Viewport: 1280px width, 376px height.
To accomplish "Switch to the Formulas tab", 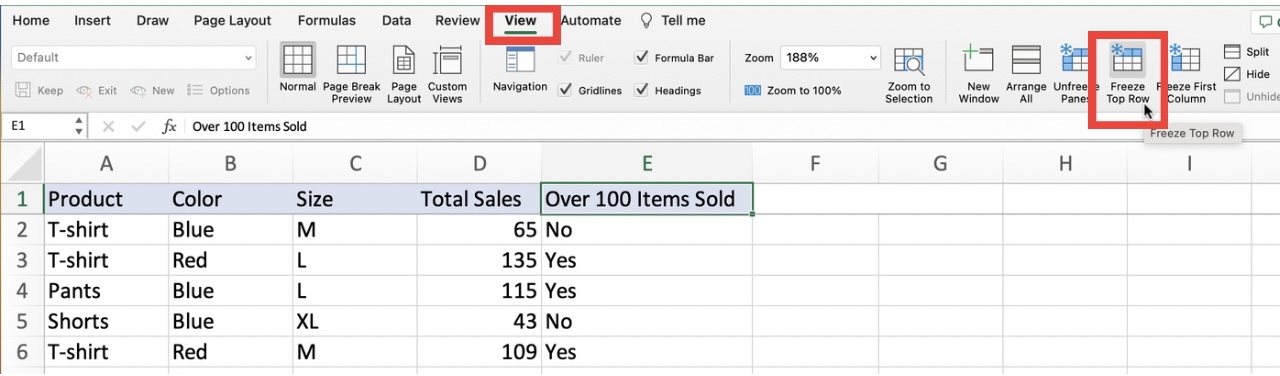I will point(326,20).
